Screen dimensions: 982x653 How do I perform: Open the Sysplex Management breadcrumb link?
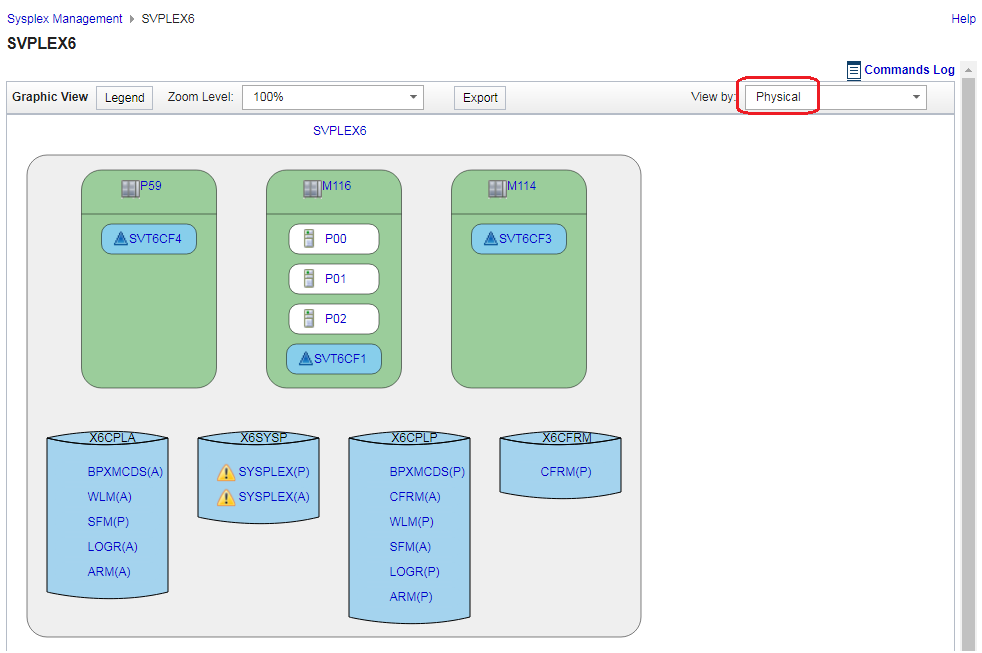click(64, 19)
